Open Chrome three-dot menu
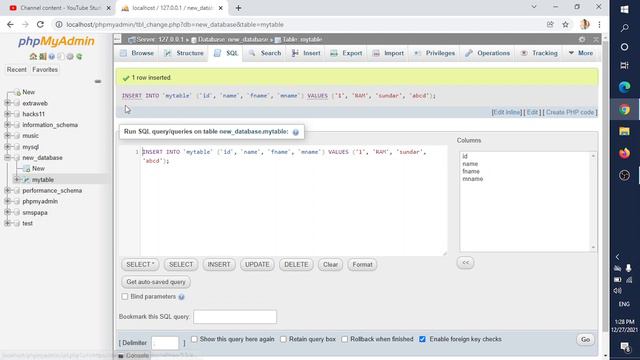Screen dimensions: 640x360 pos(599,24)
